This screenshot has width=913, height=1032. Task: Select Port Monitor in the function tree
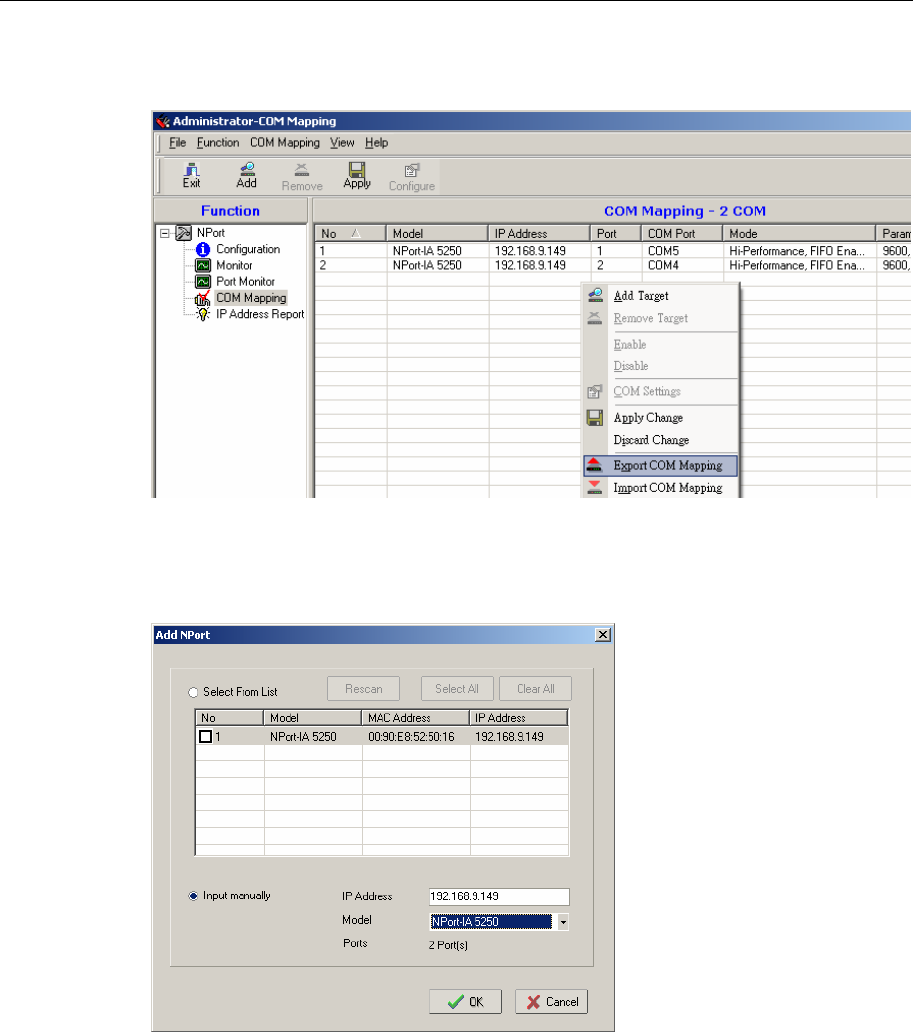pos(246,282)
